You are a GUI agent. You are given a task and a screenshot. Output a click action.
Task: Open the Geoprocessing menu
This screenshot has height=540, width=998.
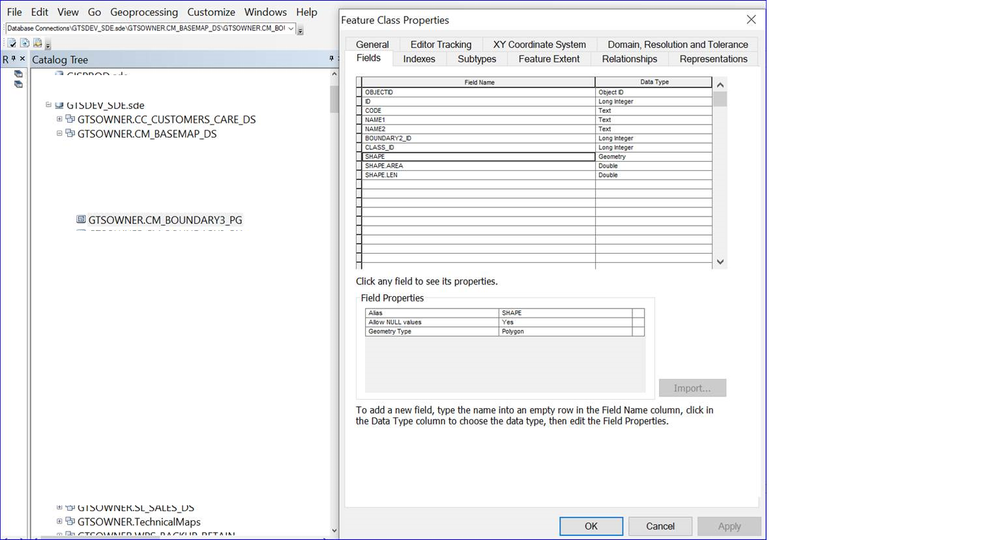tap(144, 12)
